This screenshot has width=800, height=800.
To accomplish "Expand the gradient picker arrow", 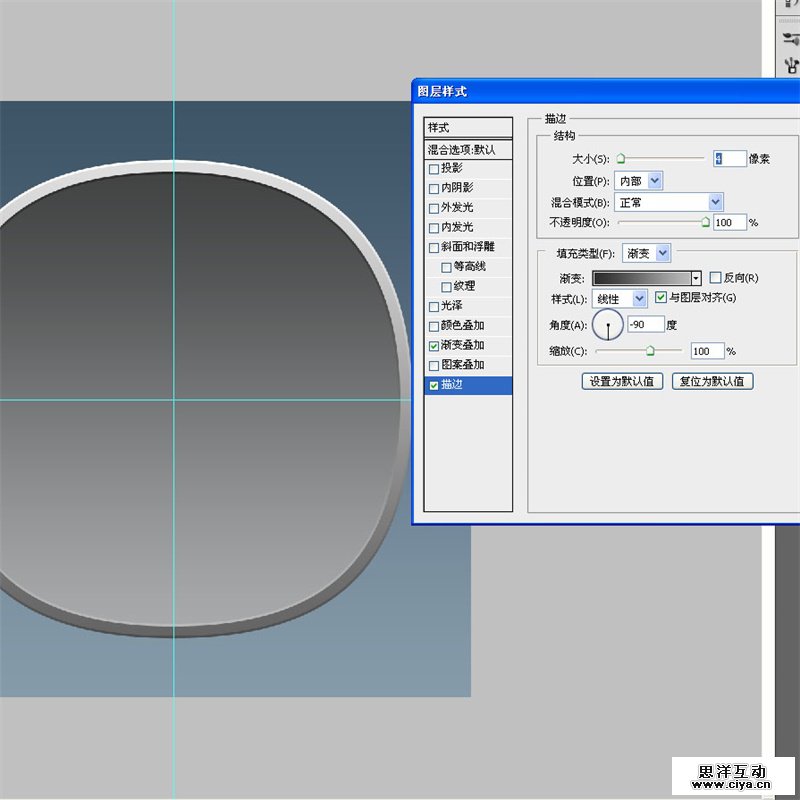I will click(696, 278).
